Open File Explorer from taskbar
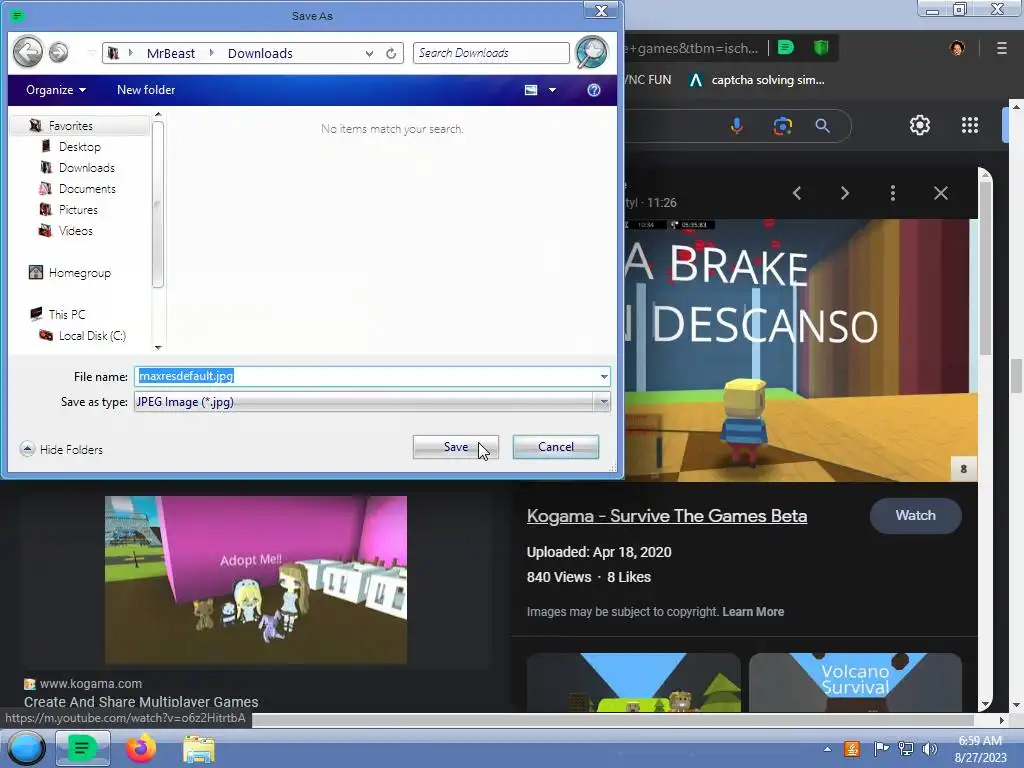This screenshot has height=768, width=1024. pyautogui.click(x=199, y=749)
